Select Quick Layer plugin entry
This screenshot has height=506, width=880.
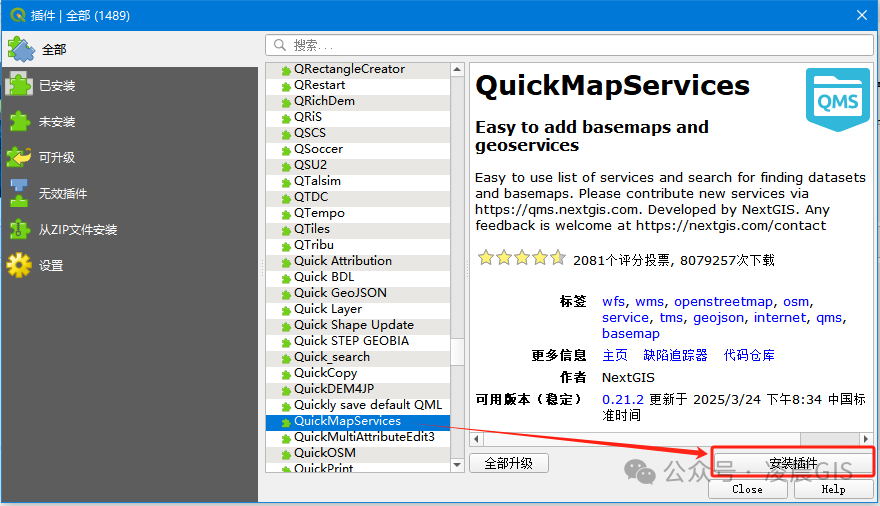click(x=358, y=309)
